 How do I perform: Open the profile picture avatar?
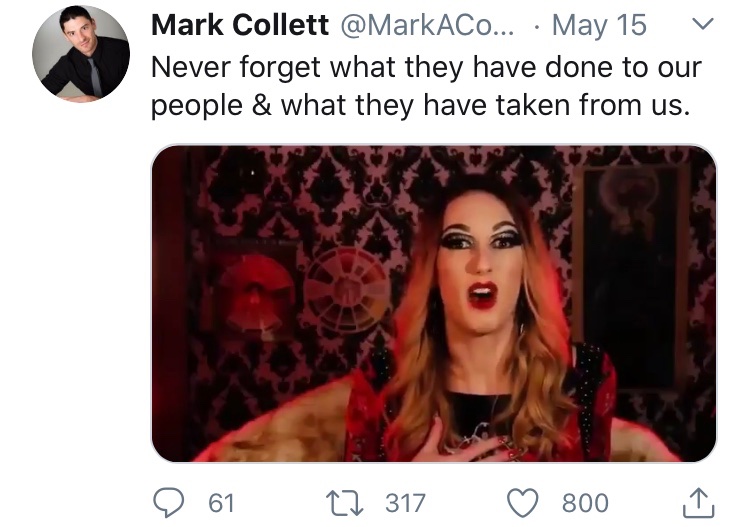point(81,54)
